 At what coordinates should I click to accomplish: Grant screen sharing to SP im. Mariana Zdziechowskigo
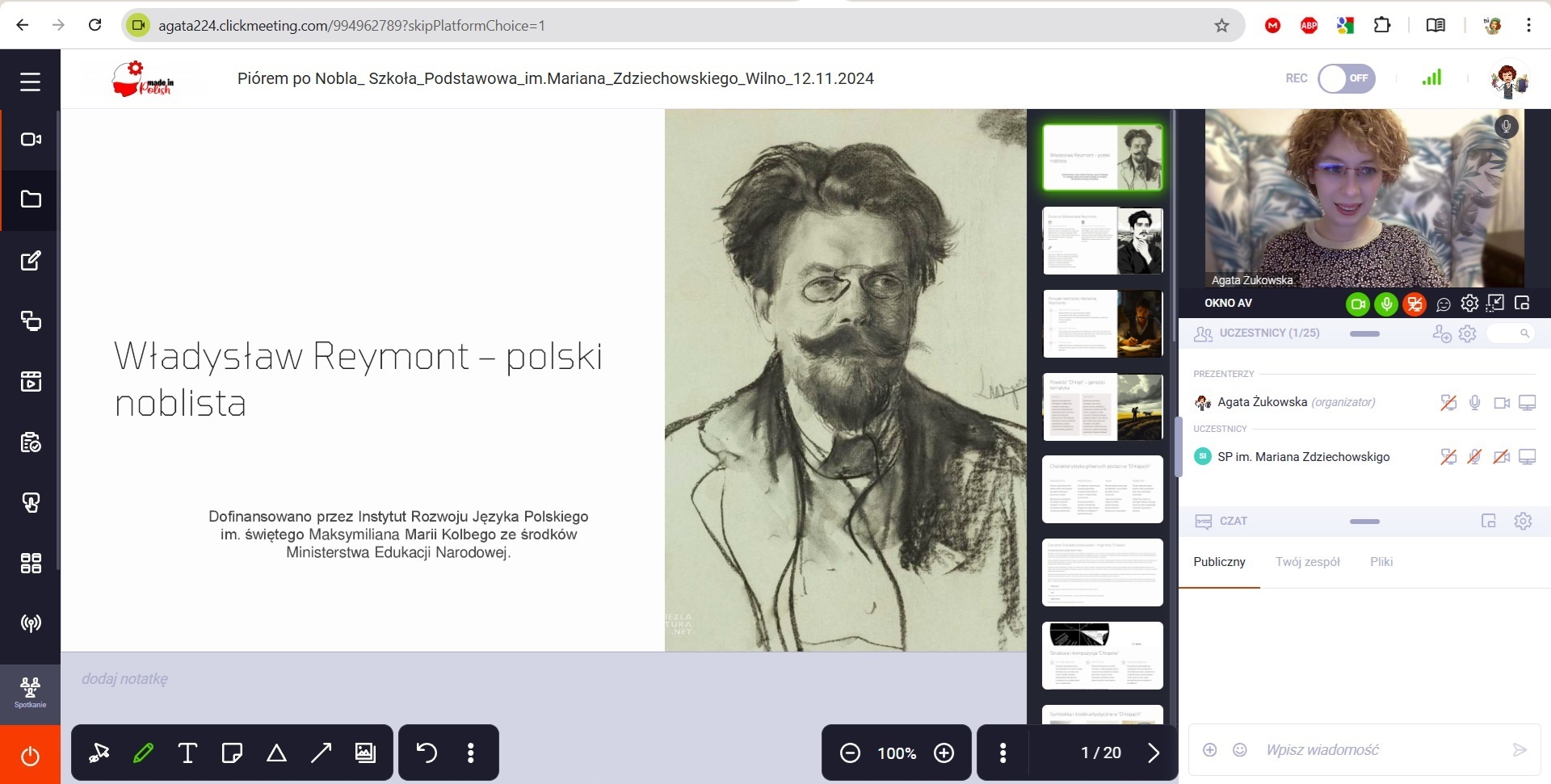pos(1527,457)
